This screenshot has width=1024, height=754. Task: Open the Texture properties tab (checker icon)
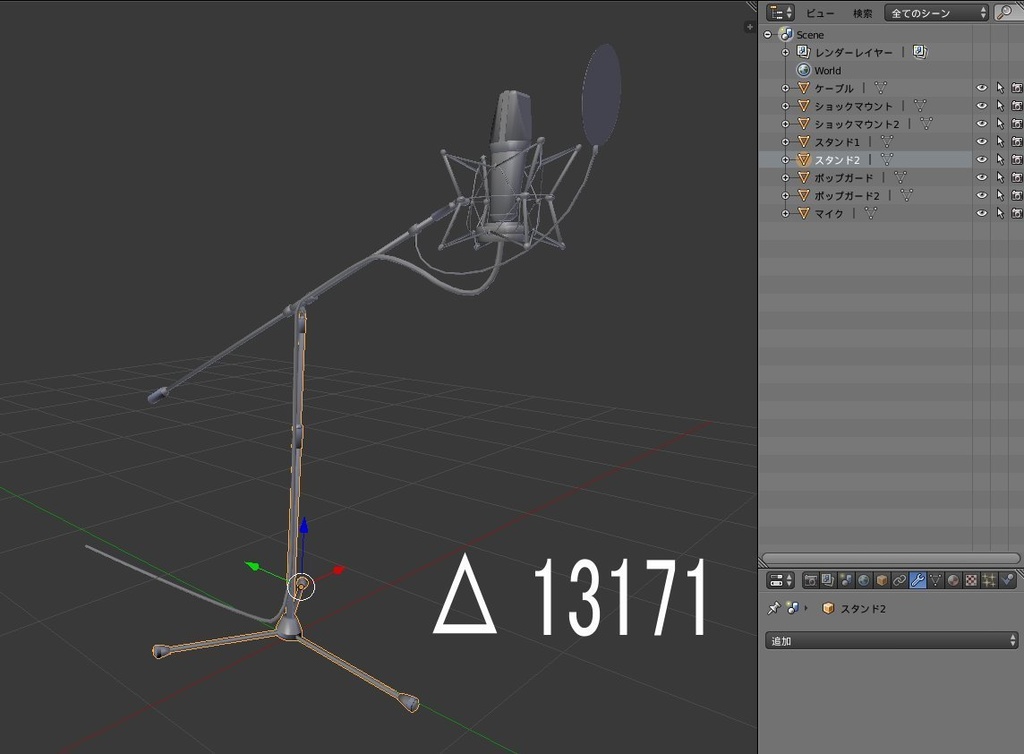point(971,580)
